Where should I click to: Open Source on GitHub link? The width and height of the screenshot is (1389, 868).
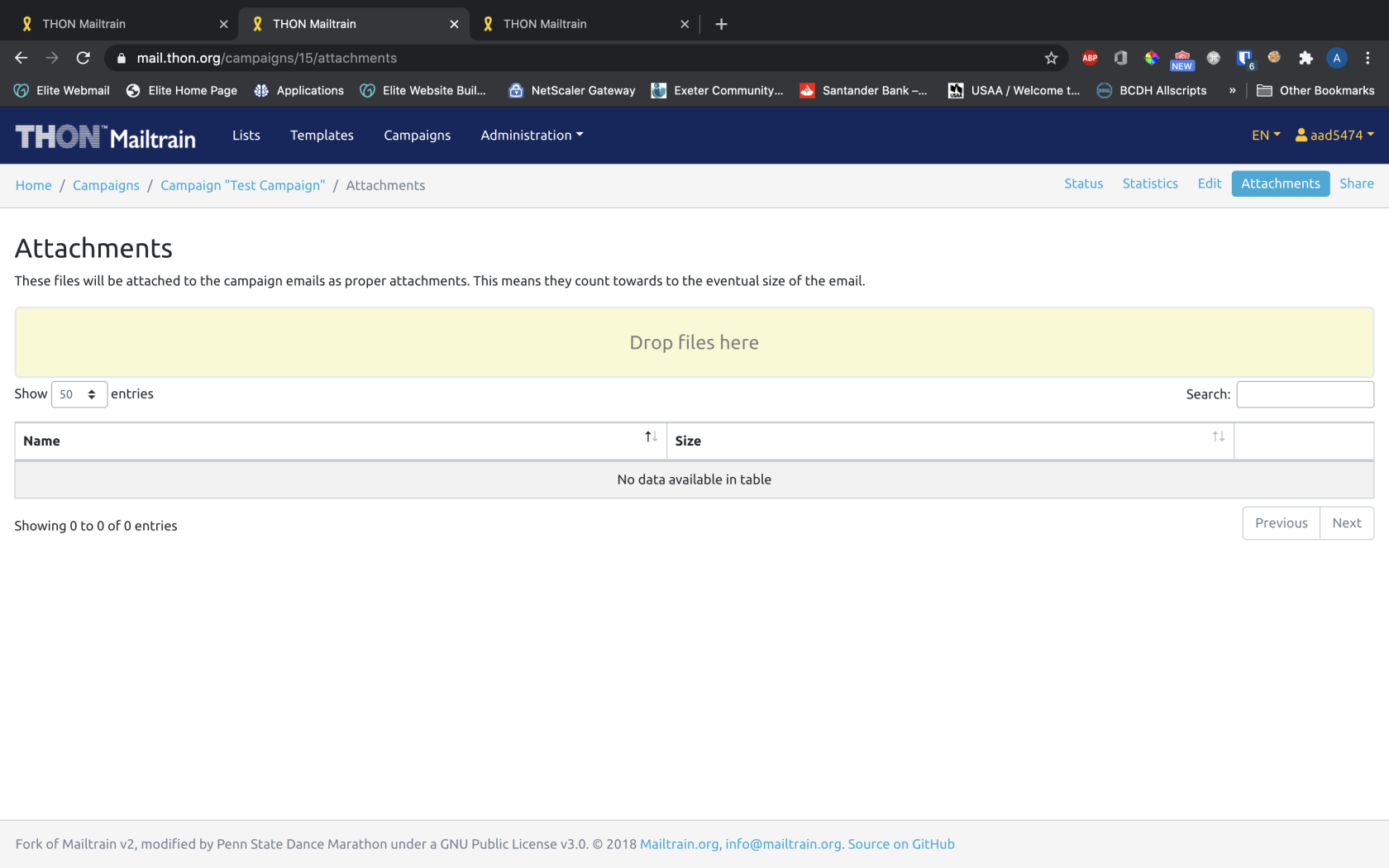tap(901, 844)
